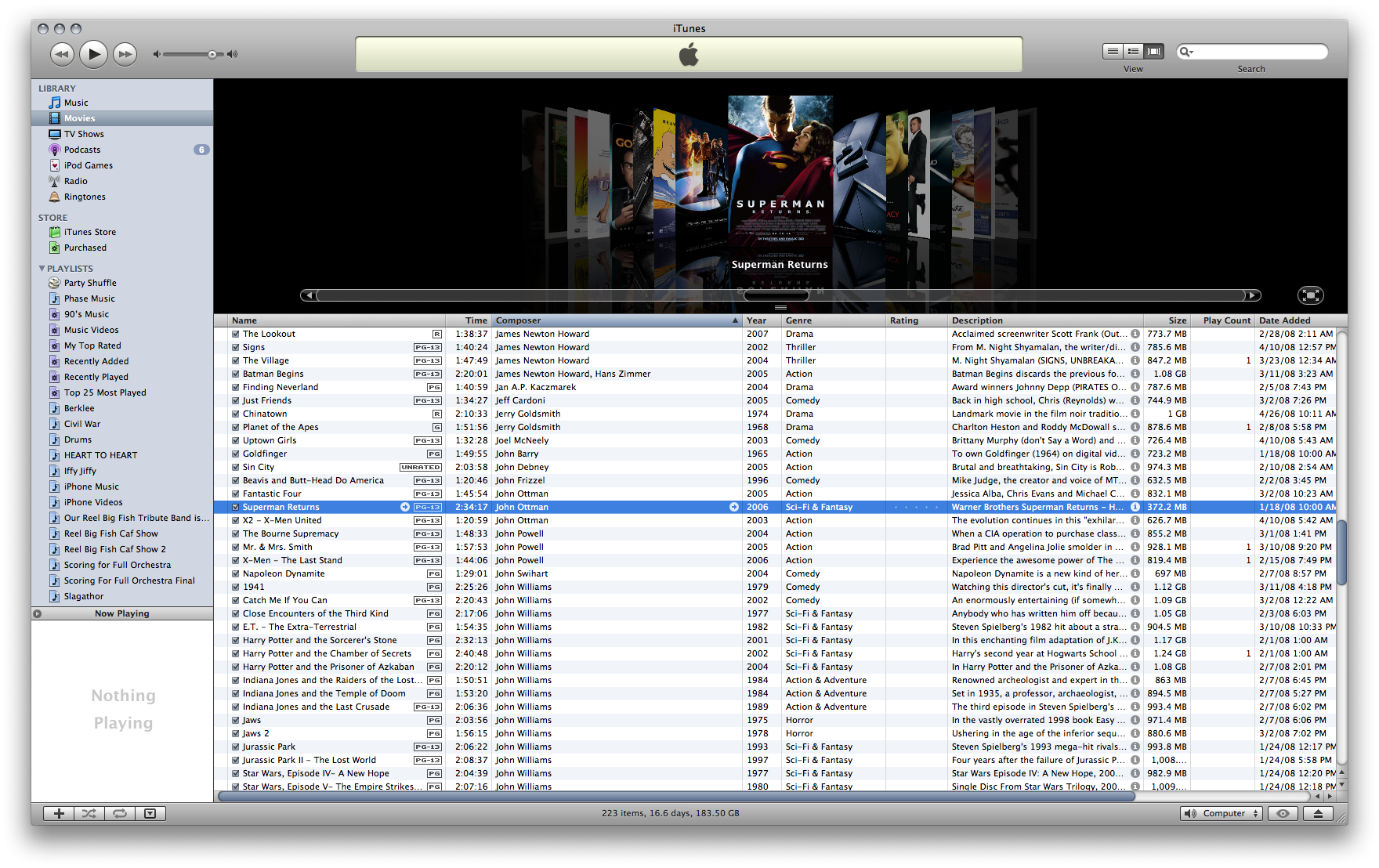Follow John Ottman composer arrow link
This screenshot has width=1379, height=868.
(734, 507)
